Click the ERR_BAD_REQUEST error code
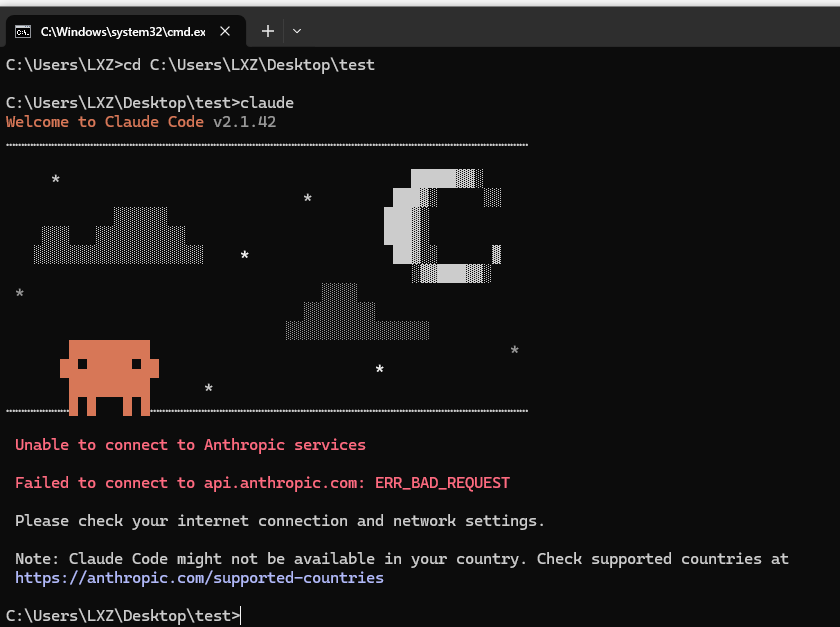This screenshot has height=627, width=840. [442, 483]
